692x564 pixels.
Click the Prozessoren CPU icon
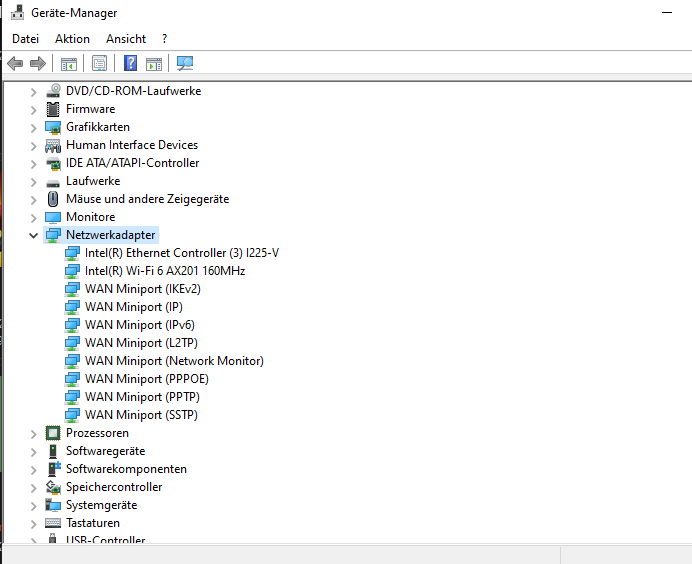[x=53, y=433]
